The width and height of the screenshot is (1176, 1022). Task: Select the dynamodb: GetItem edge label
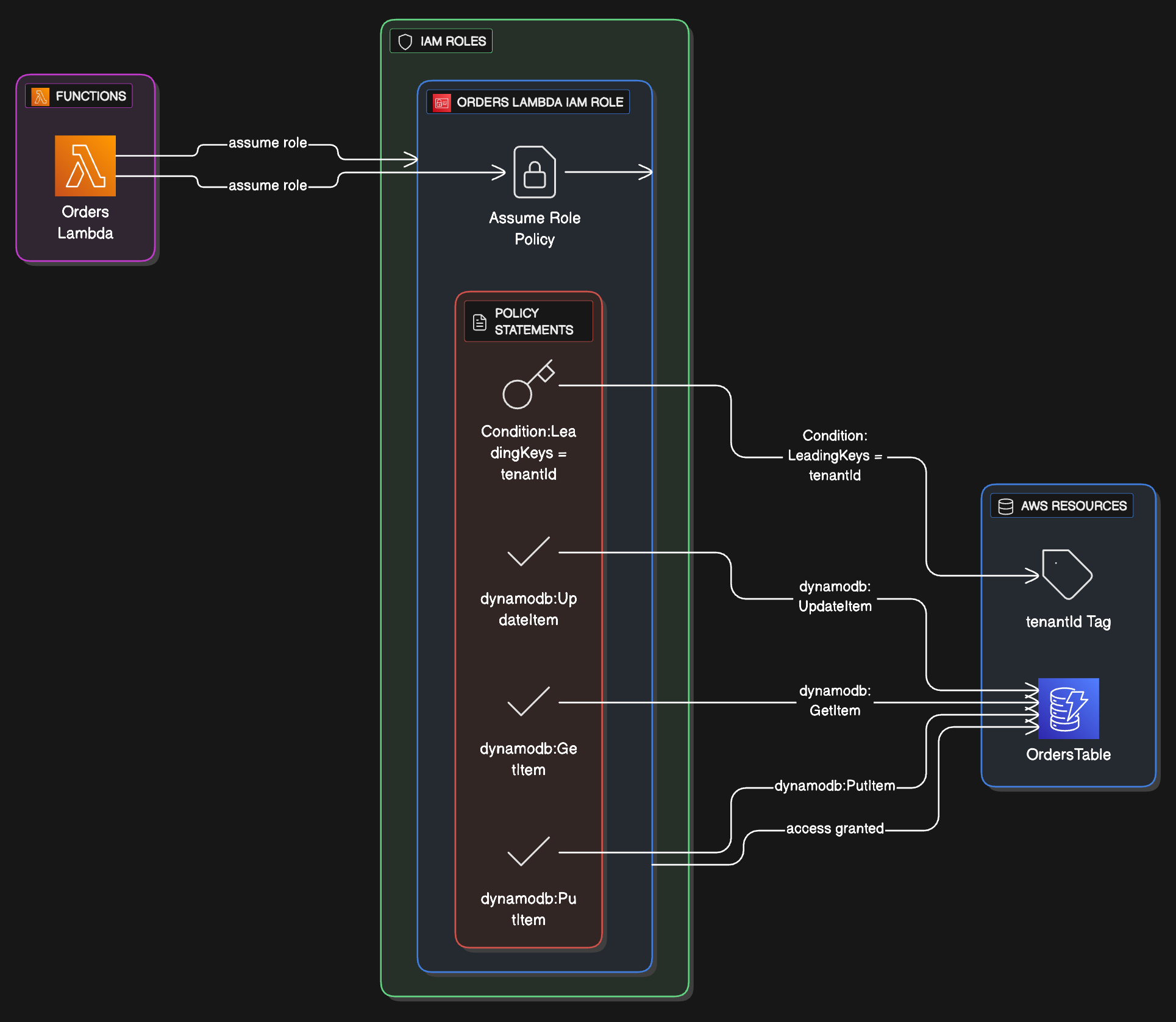pyautogui.click(x=835, y=701)
